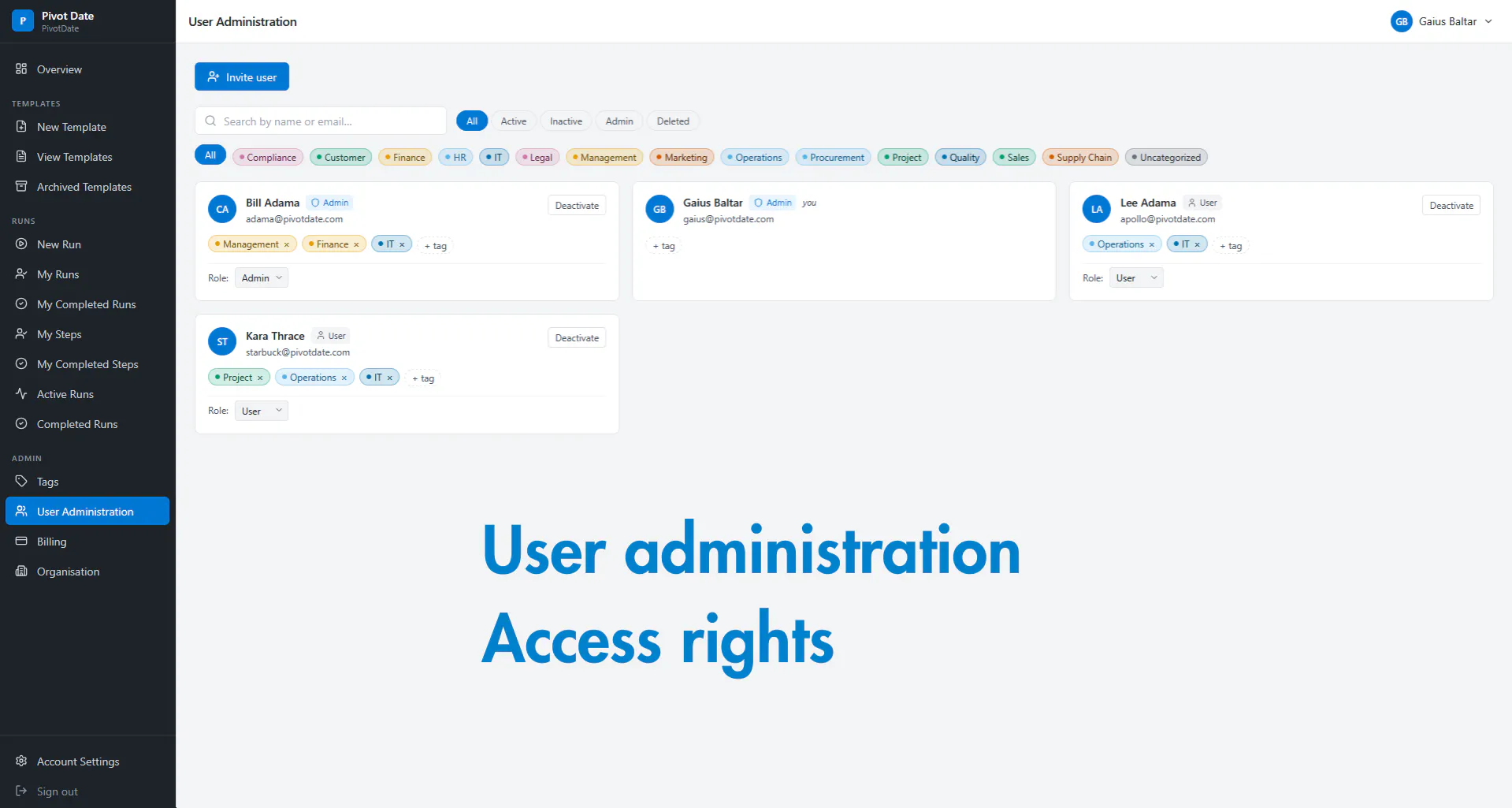This screenshot has height=808, width=1512.
Task: Click the Sign out arrow icon
Action: pos(21,791)
